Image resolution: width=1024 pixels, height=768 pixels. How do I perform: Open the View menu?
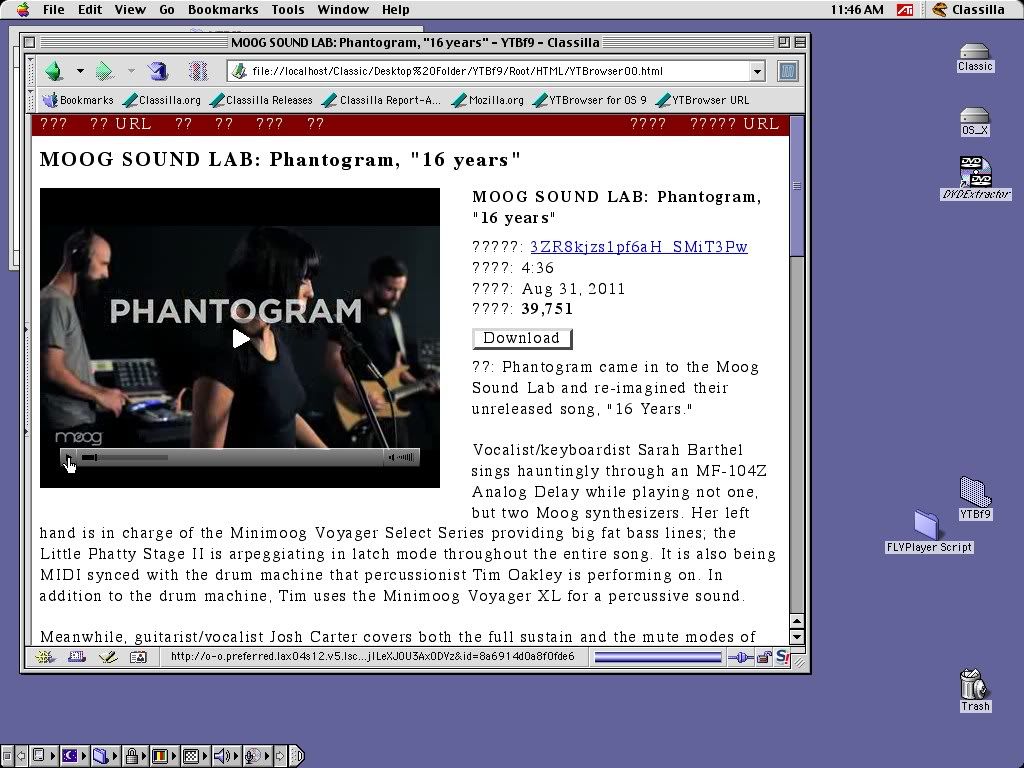130,10
